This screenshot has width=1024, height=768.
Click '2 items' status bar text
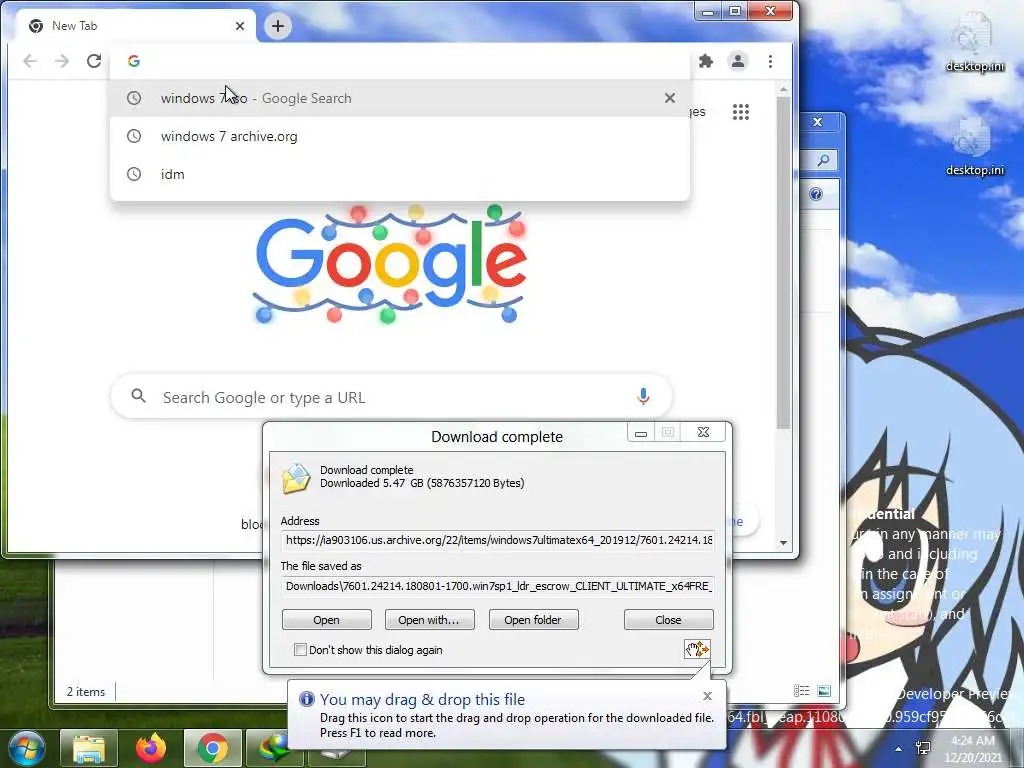click(86, 692)
